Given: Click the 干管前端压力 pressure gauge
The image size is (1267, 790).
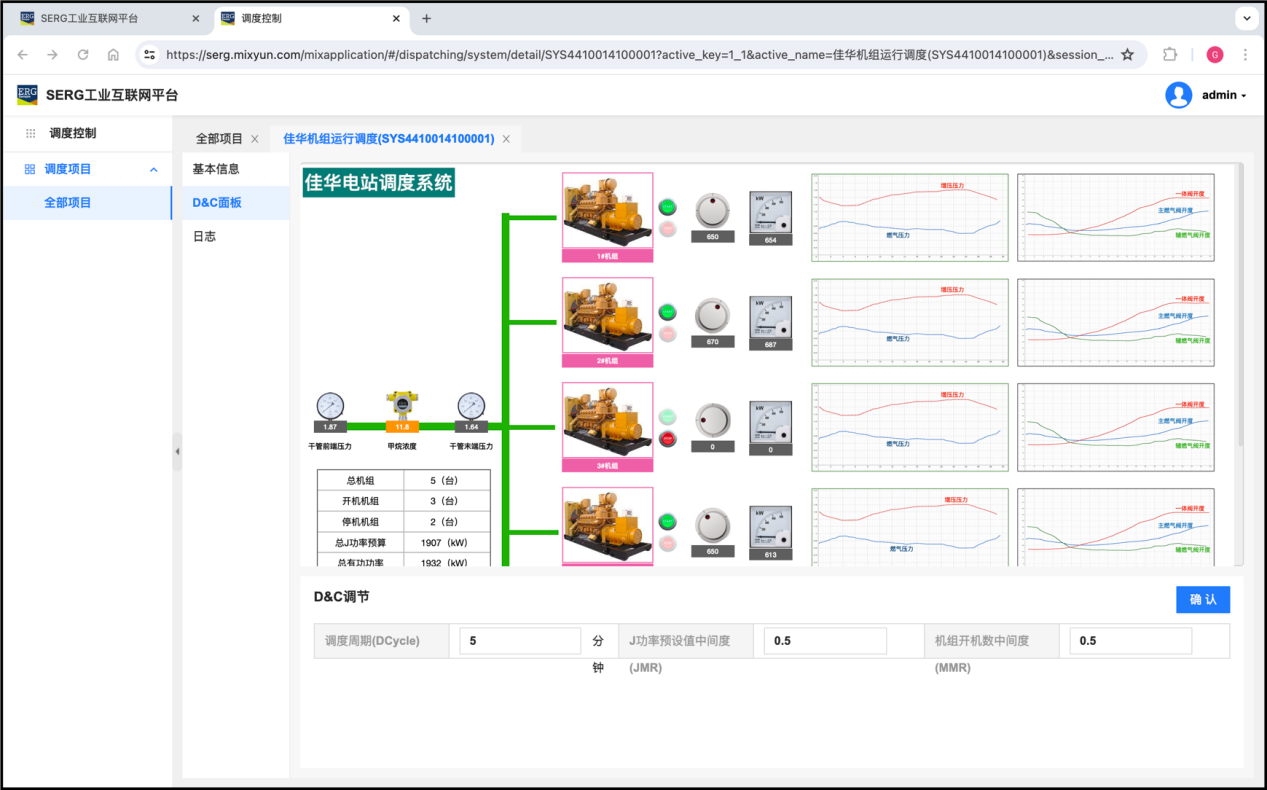Looking at the screenshot, I should pyautogui.click(x=330, y=406).
